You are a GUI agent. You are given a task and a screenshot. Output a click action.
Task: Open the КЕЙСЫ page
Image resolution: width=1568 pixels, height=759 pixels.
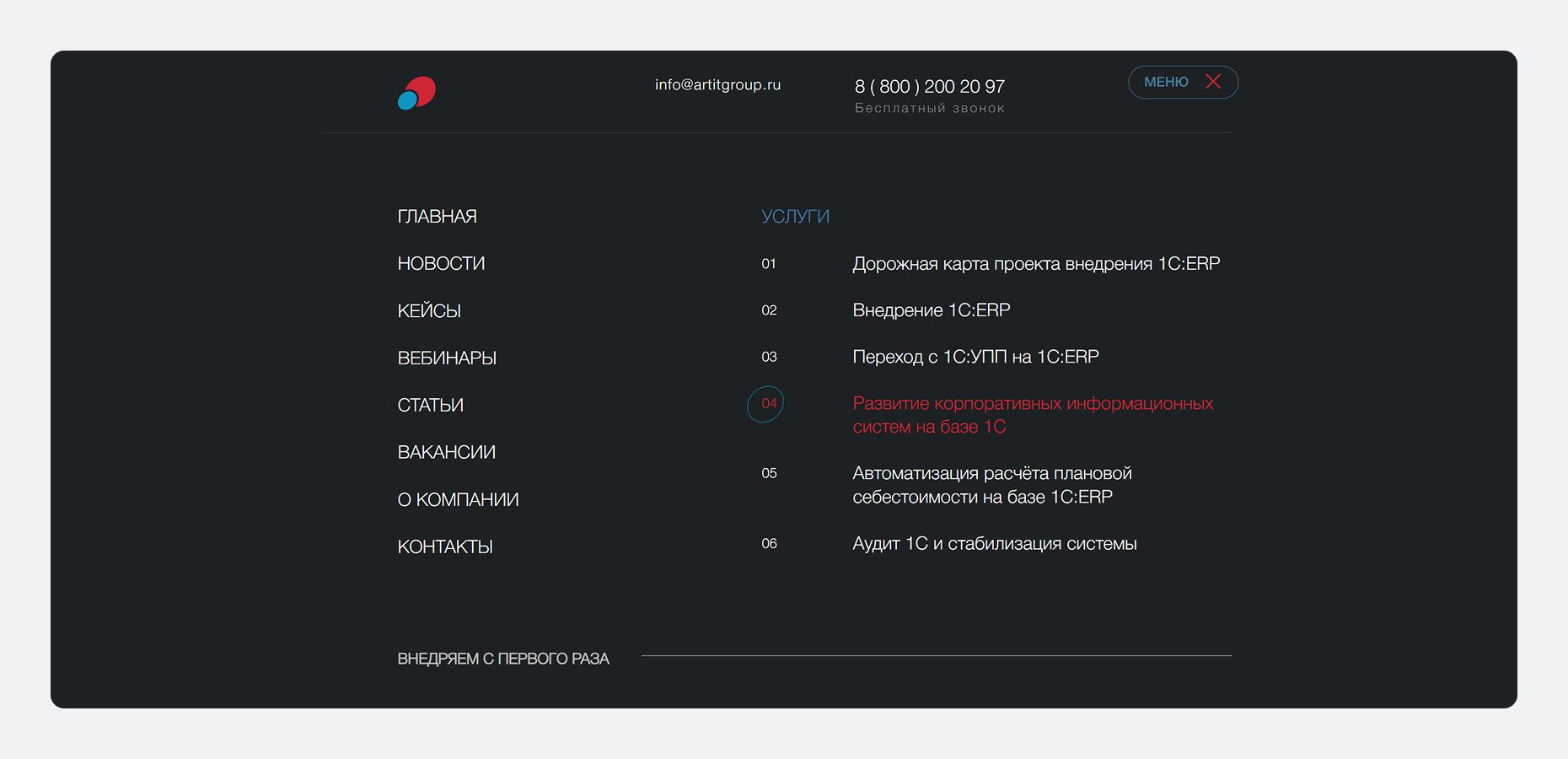click(x=429, y=311)
